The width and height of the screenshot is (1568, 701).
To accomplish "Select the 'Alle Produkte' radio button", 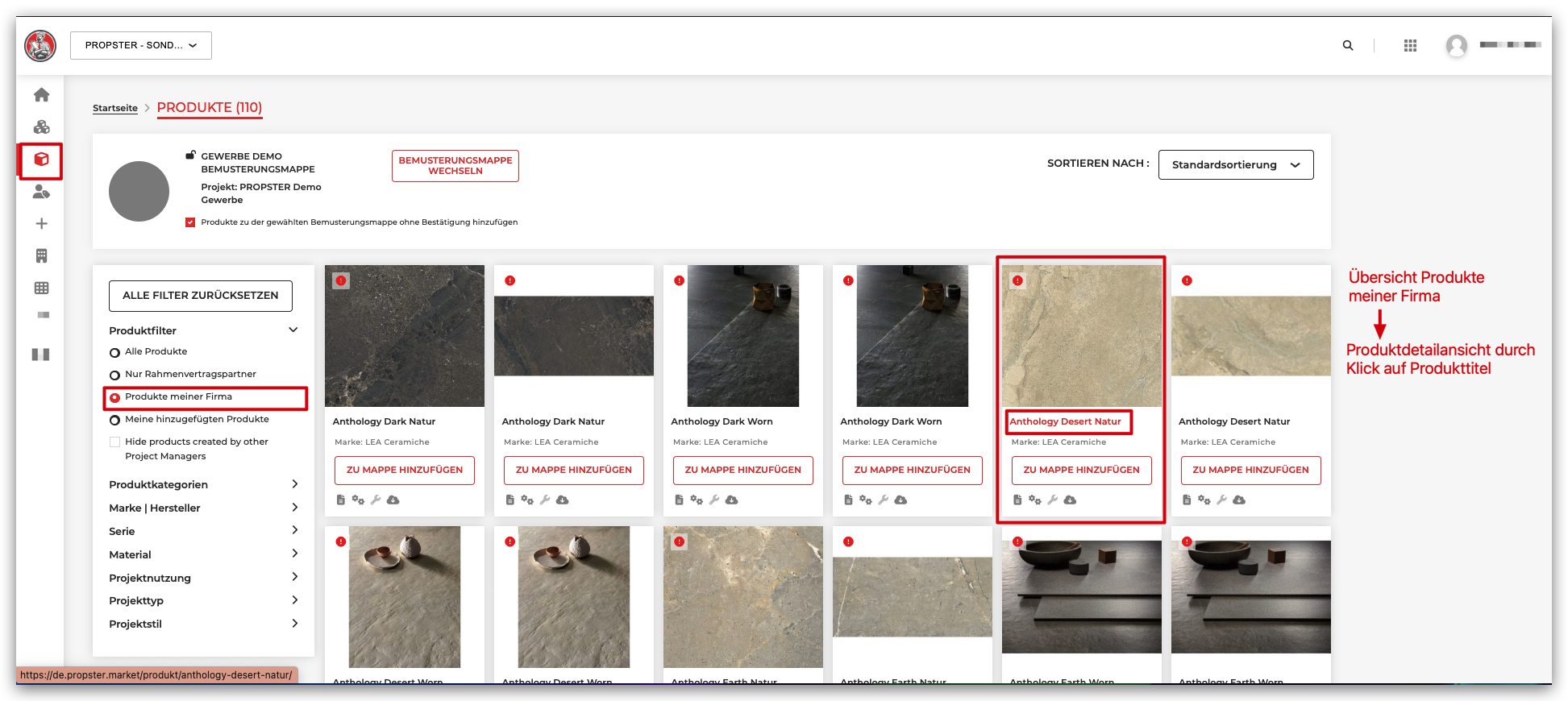I will pyautogui.click(x=114, y=352).
